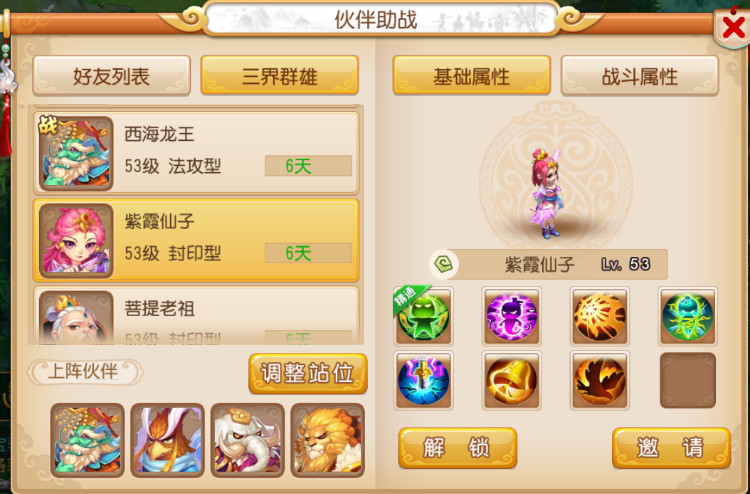Click the 调整站位 button
750x494 pixels.
point(308,373)
